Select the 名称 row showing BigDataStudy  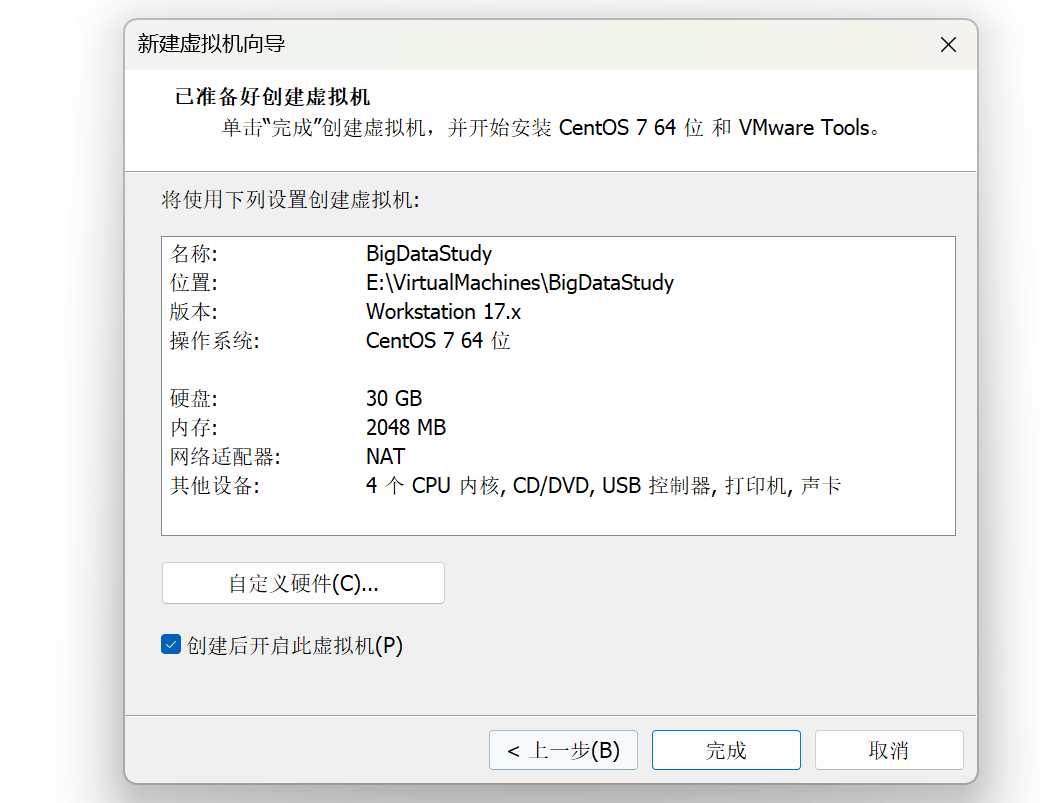pos(428,253)
